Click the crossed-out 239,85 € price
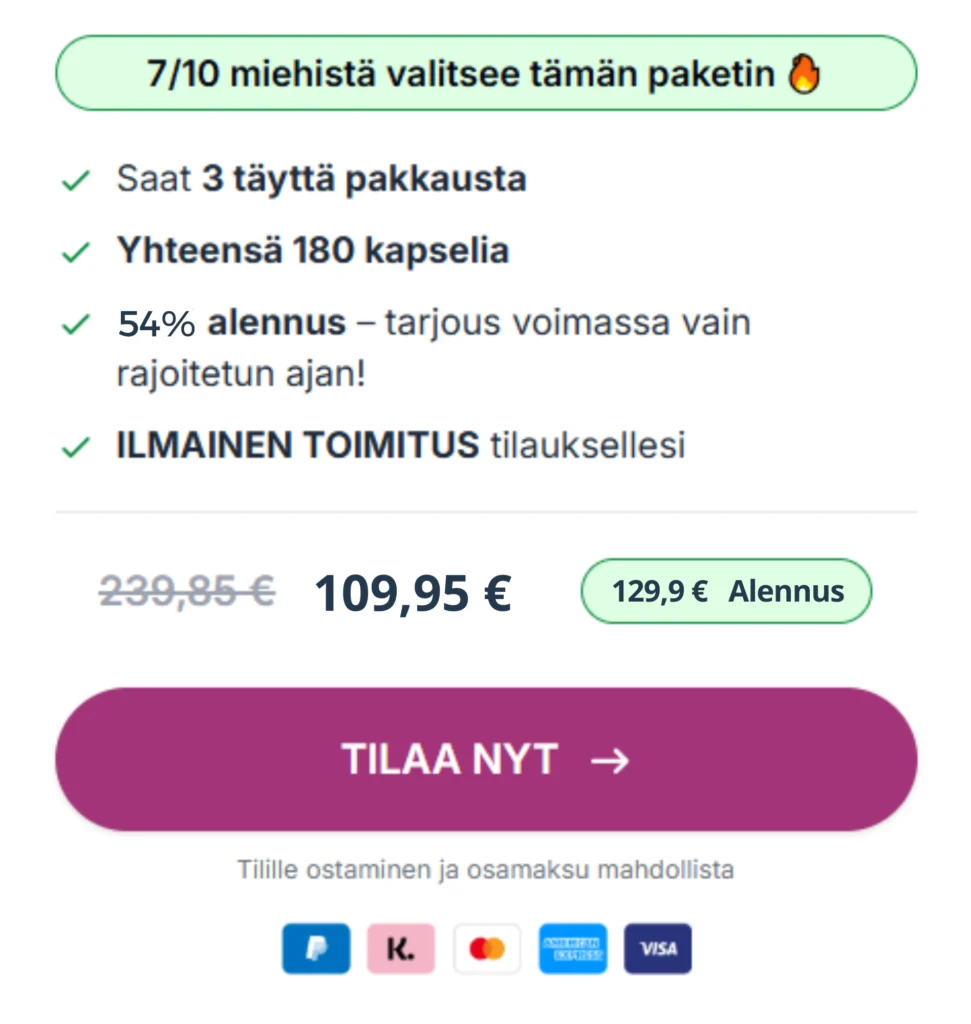The image size is (971, 1024). coord(187,592)
